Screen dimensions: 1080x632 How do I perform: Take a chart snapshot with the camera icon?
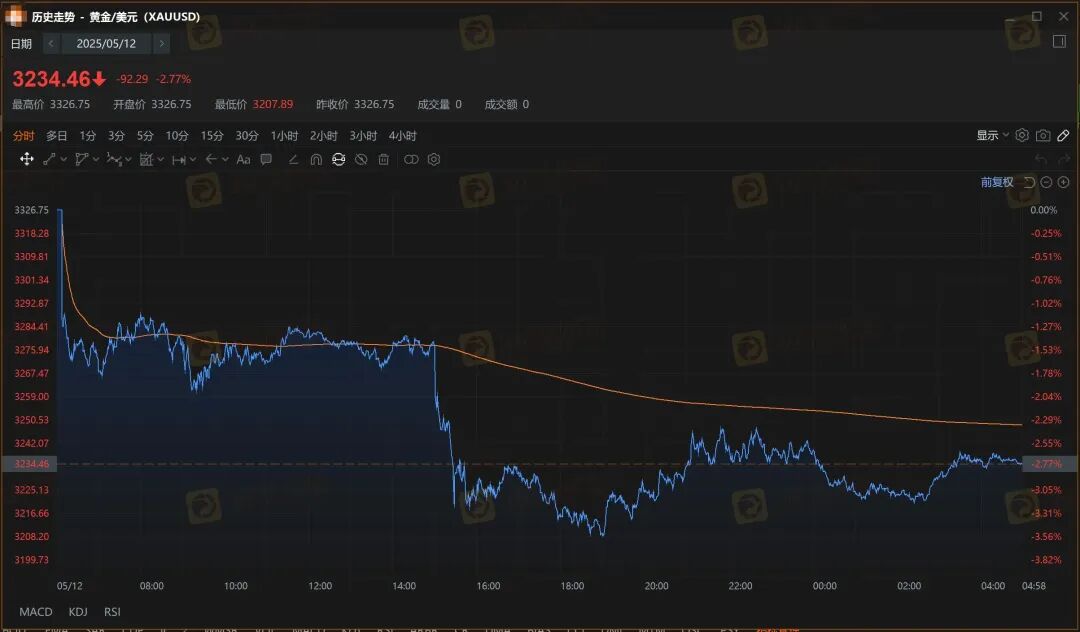(x=1041, y=135)
